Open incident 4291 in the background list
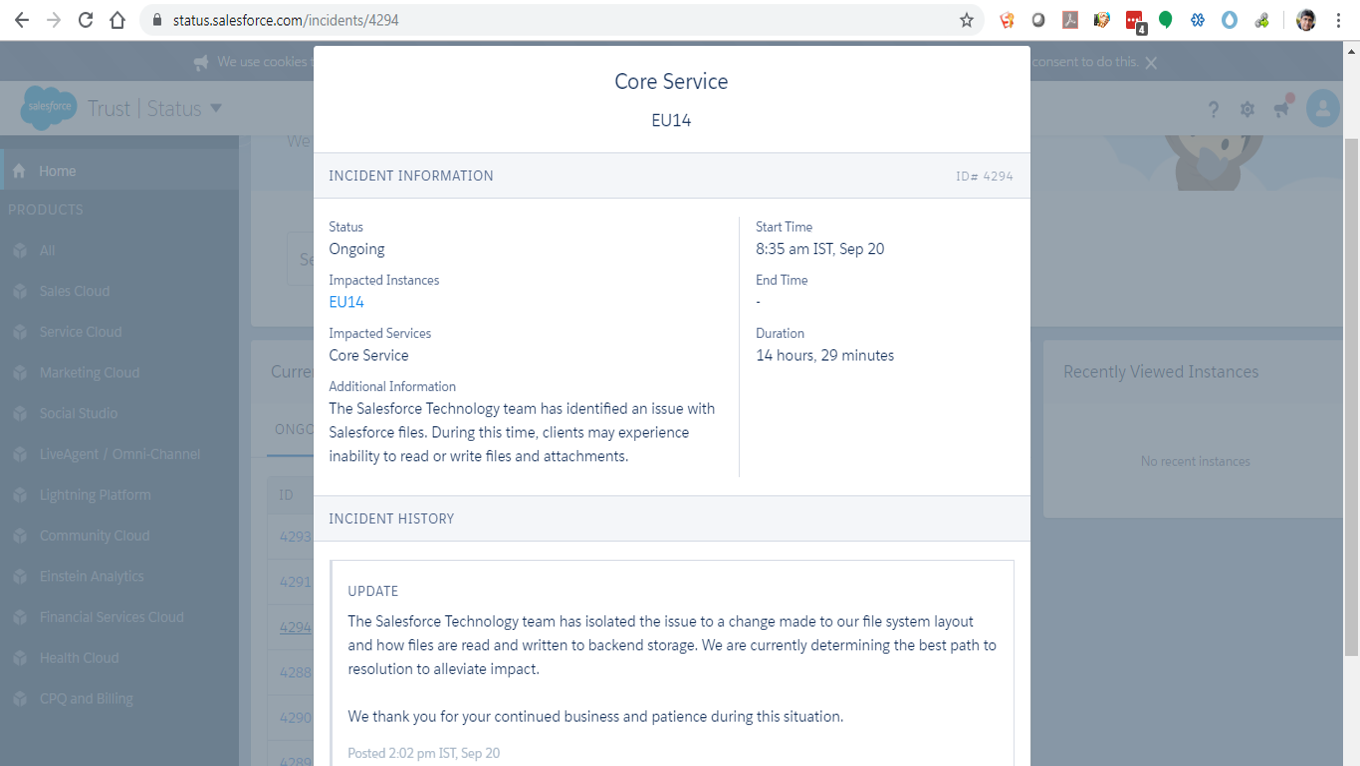Image resolution: width=1360 pixels, height=766 pixels. (x=296, y=581)
